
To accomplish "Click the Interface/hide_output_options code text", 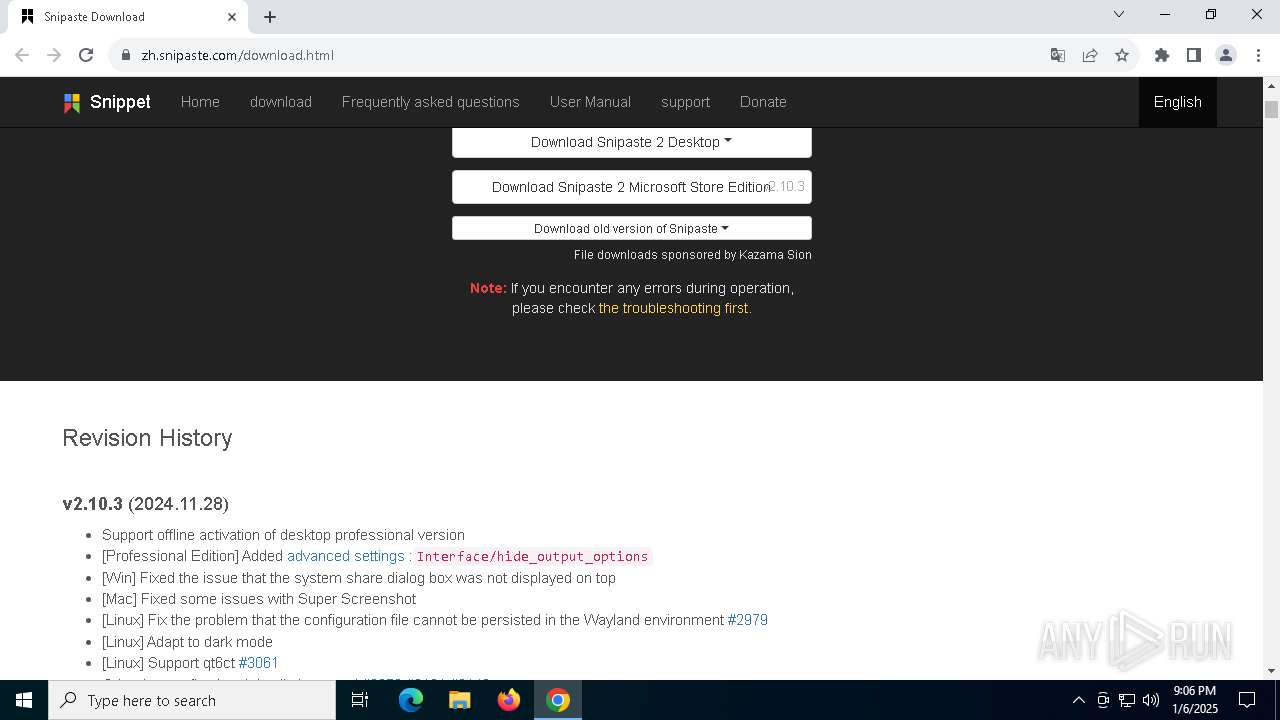I will (532, 556).
